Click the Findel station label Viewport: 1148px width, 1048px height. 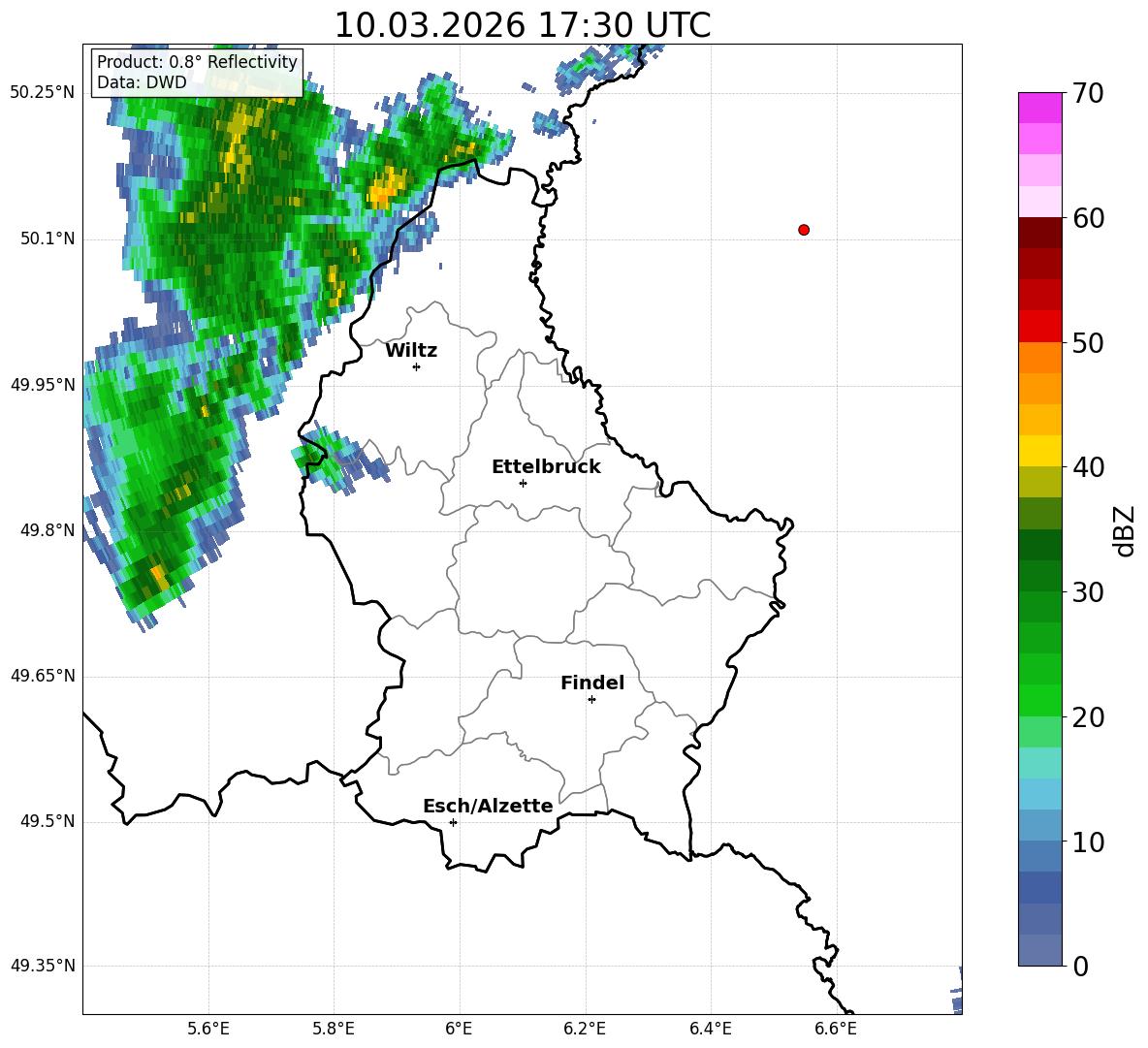click(x=592, y=683)
